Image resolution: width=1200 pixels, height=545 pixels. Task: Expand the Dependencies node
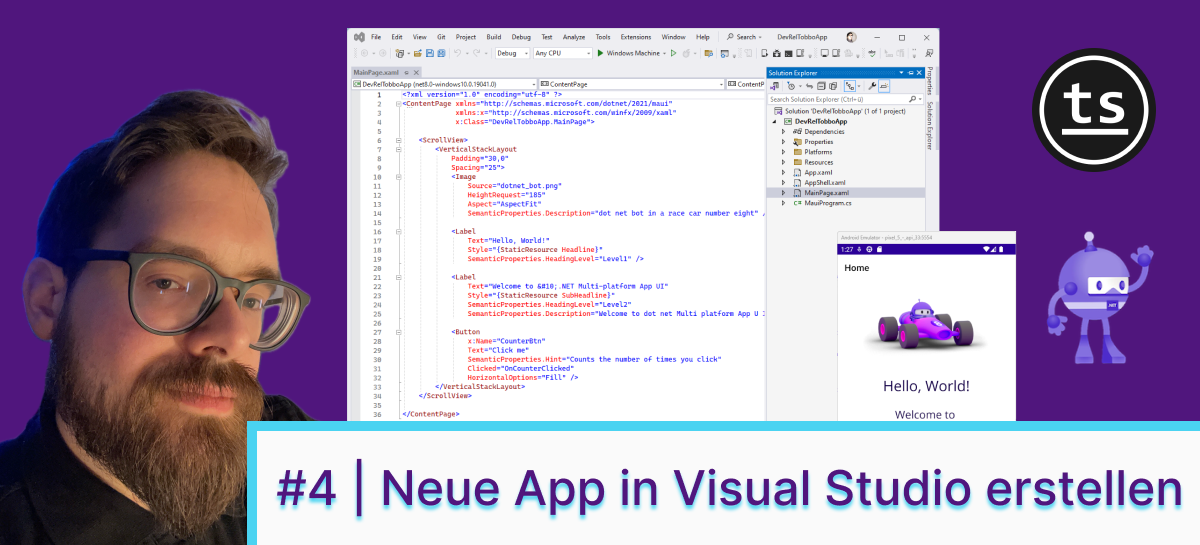click(x=784, y=131)
